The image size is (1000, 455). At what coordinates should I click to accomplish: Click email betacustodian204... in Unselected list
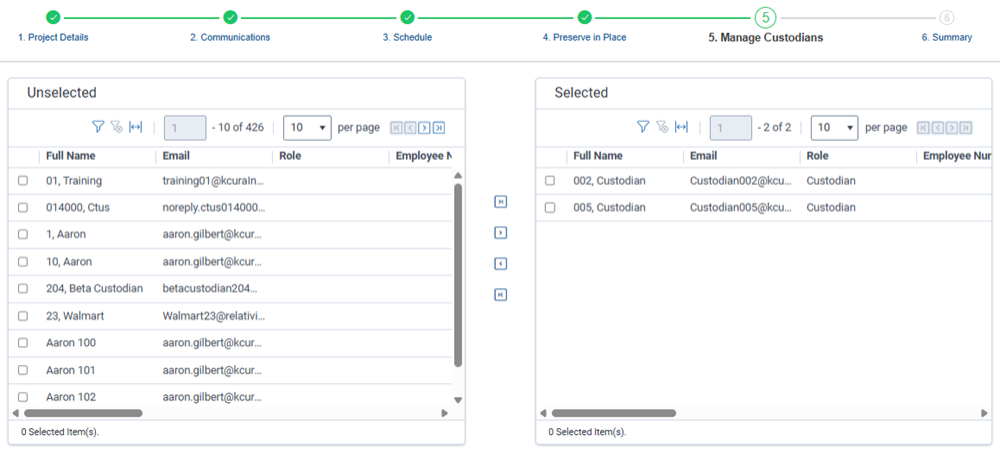211,288
